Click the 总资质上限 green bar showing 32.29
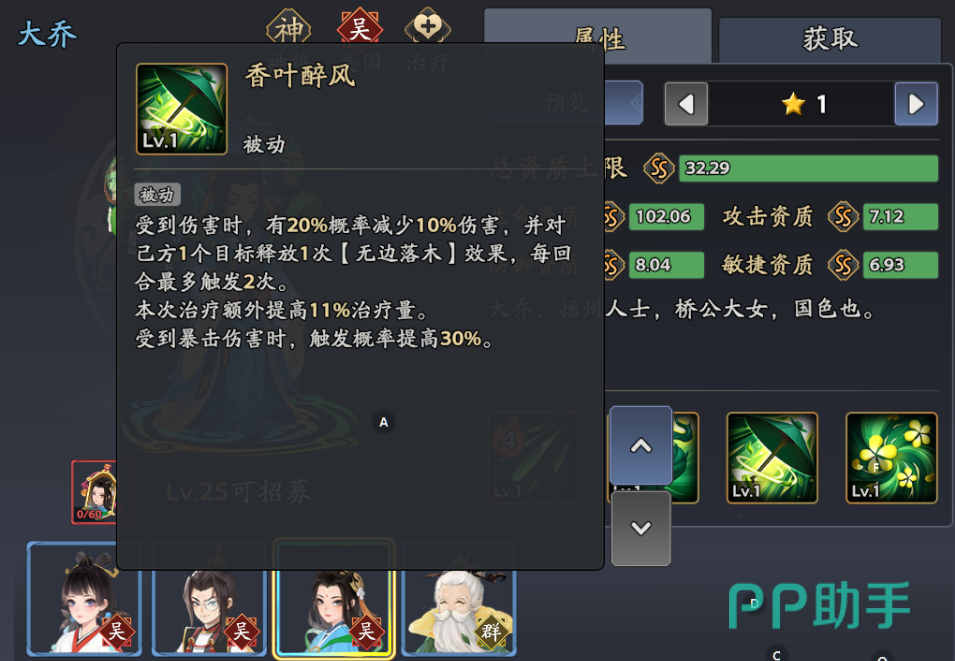The height and width of the screenshot is (661, 955). [x=808, y=168]
